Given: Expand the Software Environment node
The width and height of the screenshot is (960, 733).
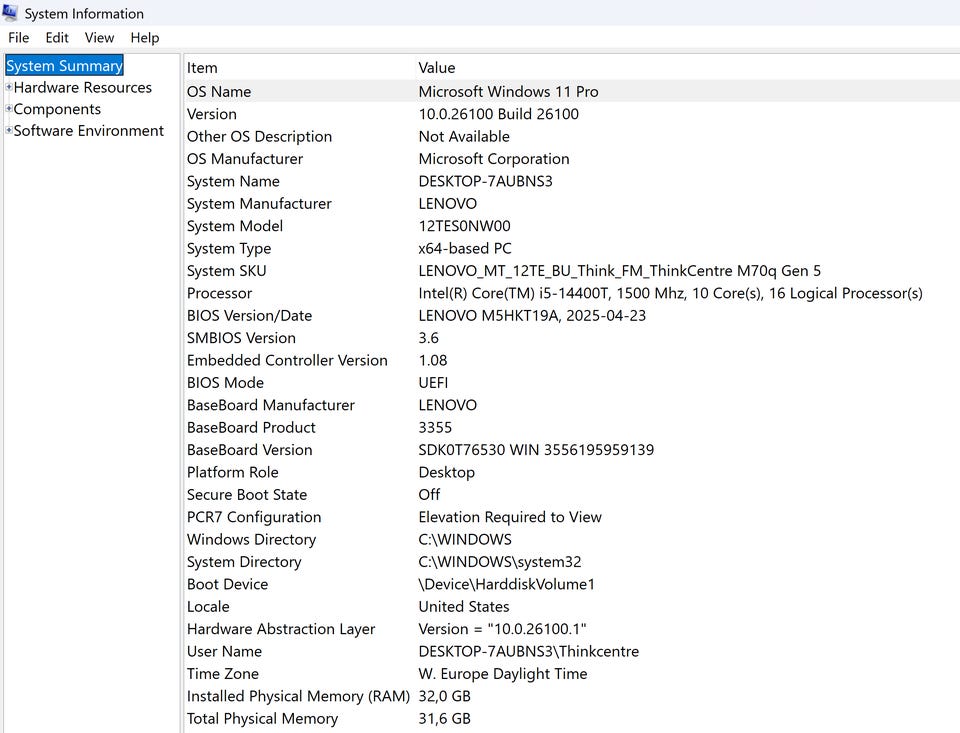Looking at the screenshot, I should click(x=9, y=131).
